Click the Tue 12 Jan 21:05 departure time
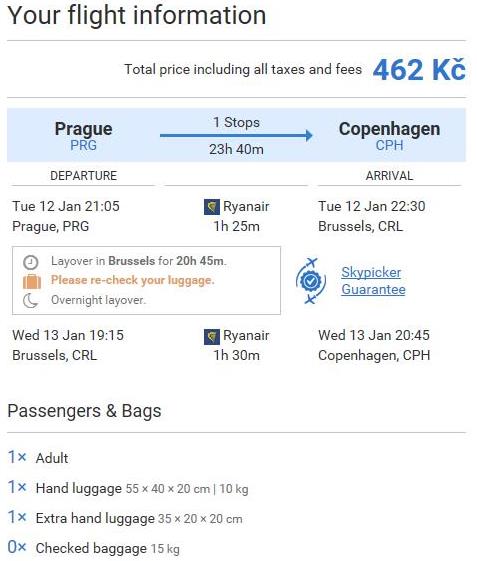 tap(66, 206)
